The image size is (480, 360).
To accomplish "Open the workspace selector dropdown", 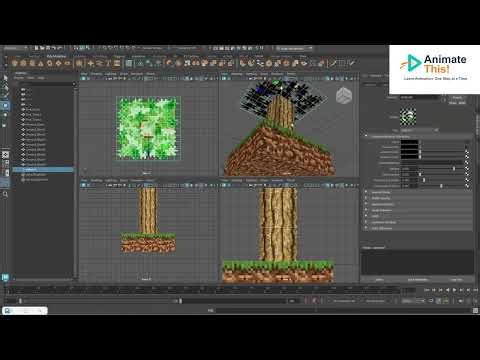I will [295, 48].
